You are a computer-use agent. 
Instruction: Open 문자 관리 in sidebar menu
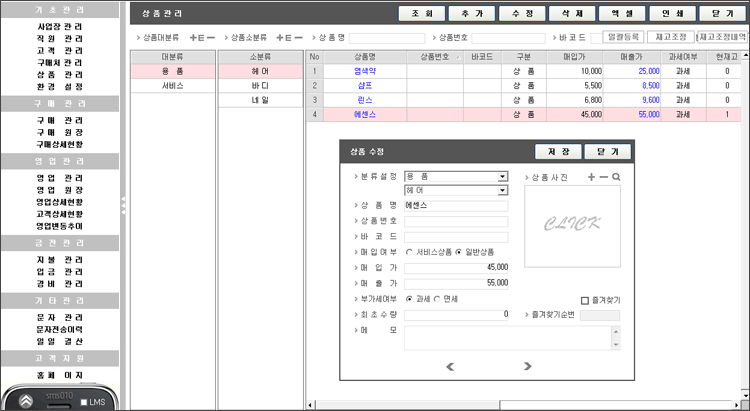[x=60, y=316]
